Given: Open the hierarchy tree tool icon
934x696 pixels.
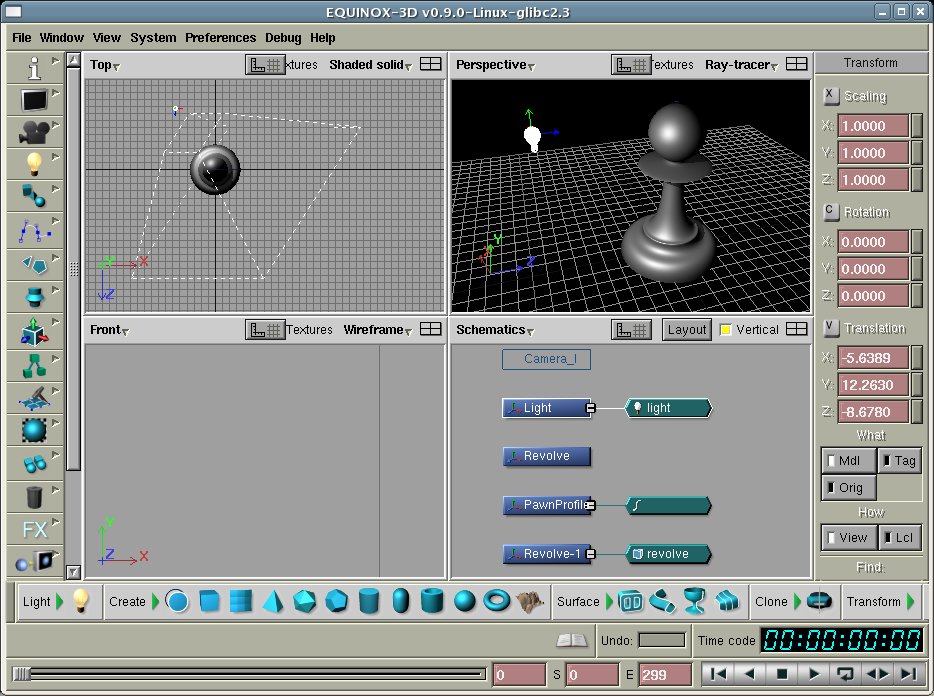Looking at the screenshot, I should (x=34, y=365).
